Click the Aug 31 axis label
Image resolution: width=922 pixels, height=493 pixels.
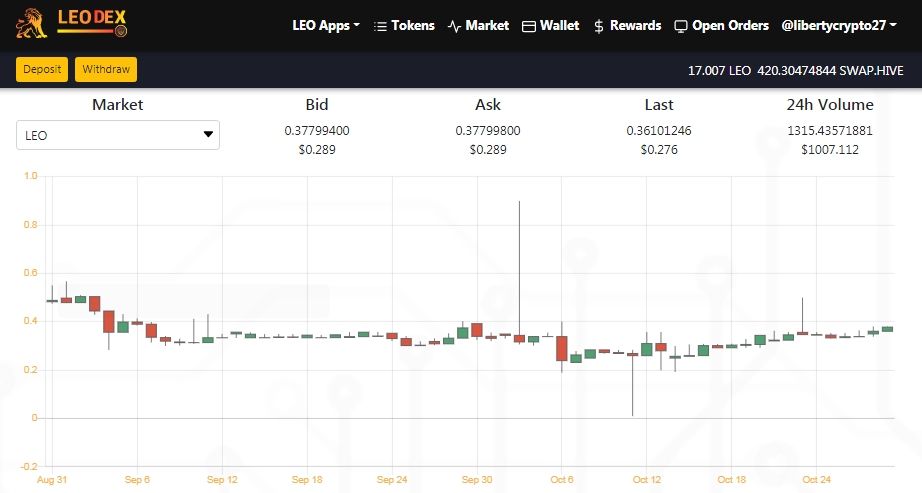pos(52,479)
